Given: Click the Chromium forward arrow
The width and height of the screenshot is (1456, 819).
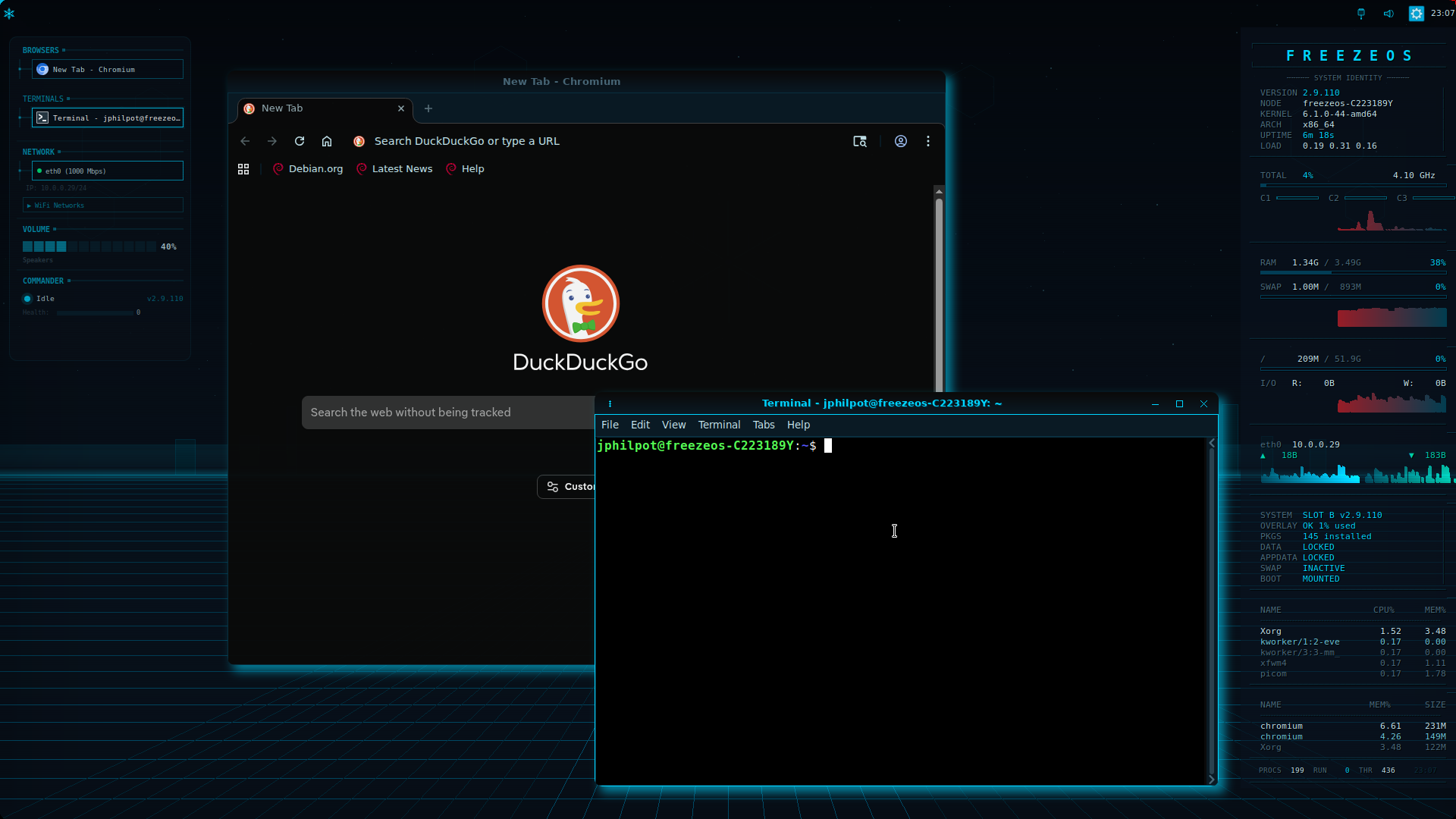Looking at the screenshot, I should coord(272,141).
